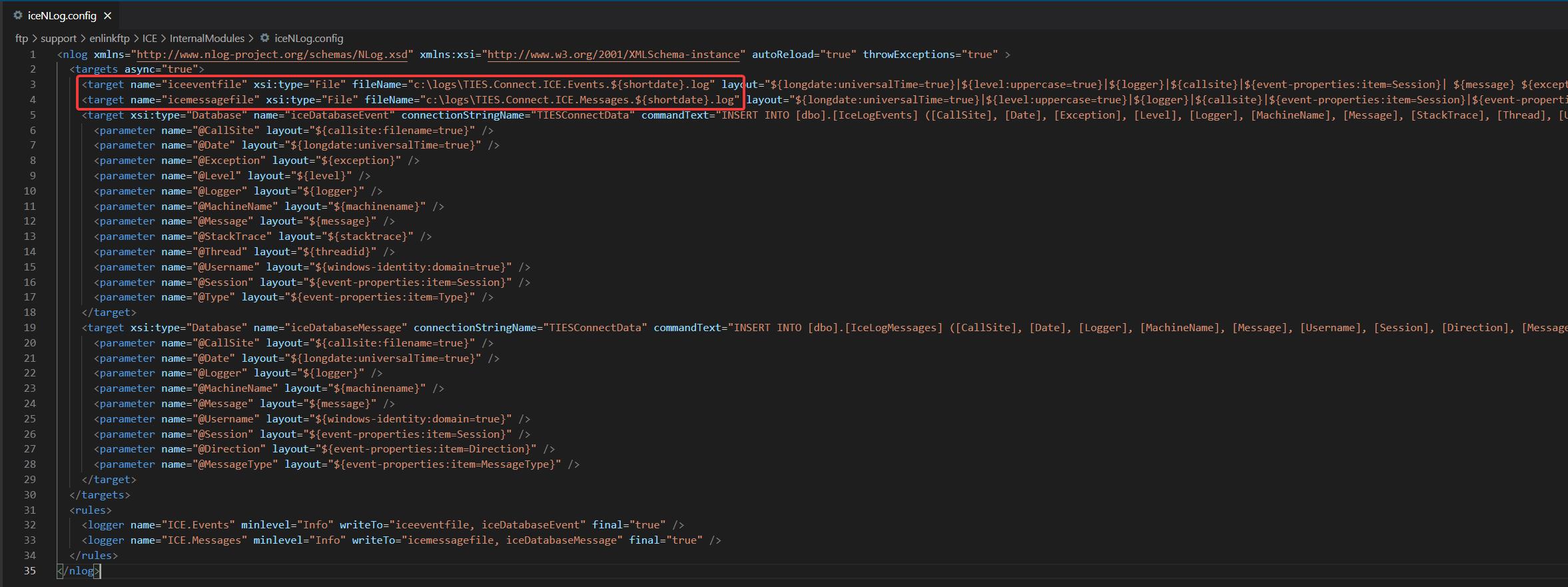Click the gear icon on the iceNLog.config tab
Image resolution: width=1568 pixels, height=587 pixels.
[18, 15]
